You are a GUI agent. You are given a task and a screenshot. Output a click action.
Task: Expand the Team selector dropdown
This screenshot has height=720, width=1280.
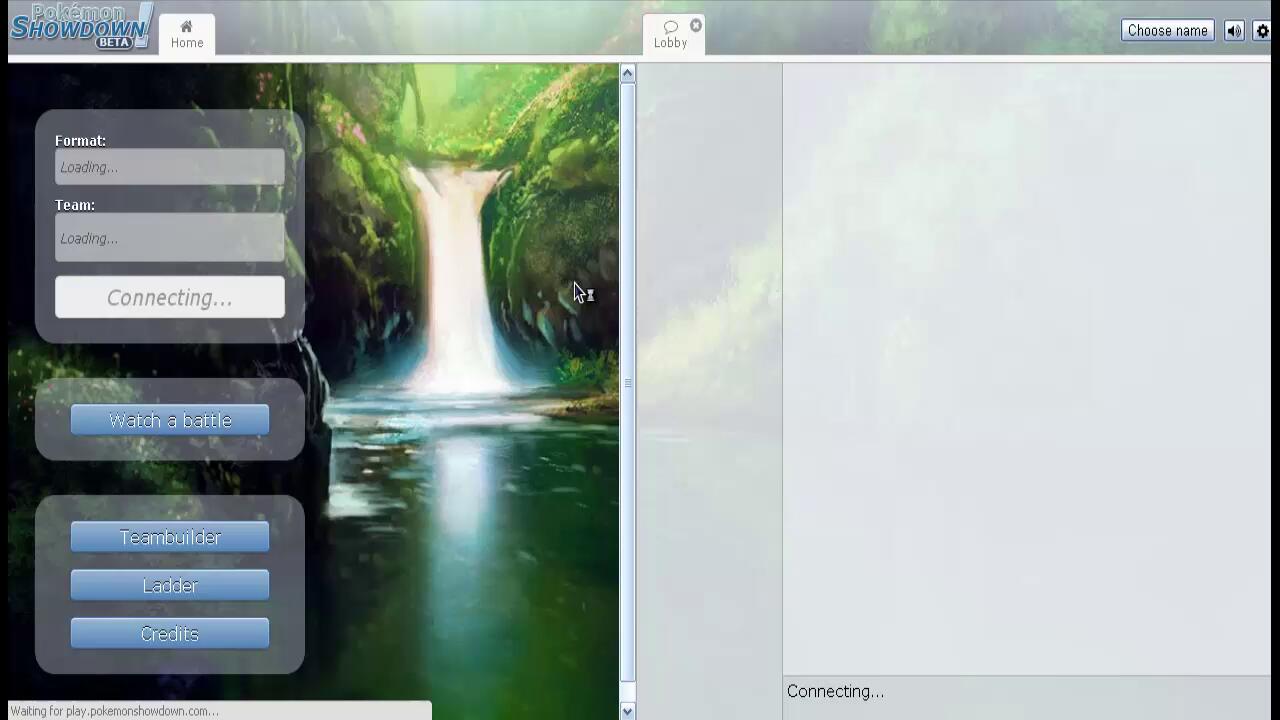[x=170, y=238]
